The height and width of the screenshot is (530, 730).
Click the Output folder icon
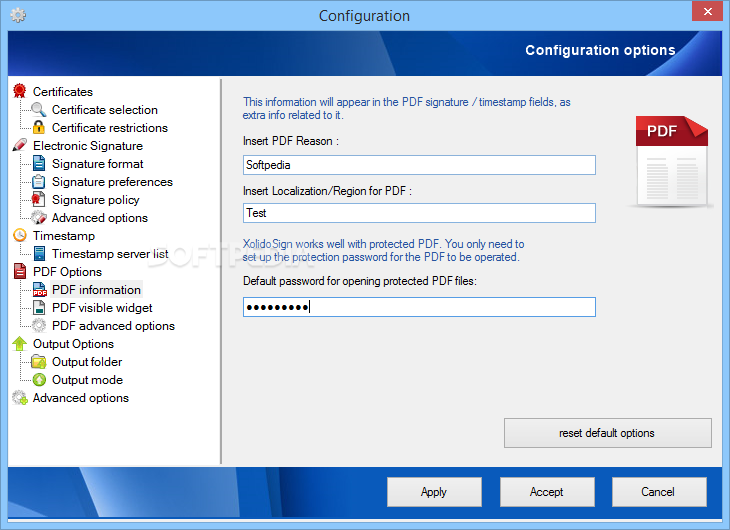[39, 361]
